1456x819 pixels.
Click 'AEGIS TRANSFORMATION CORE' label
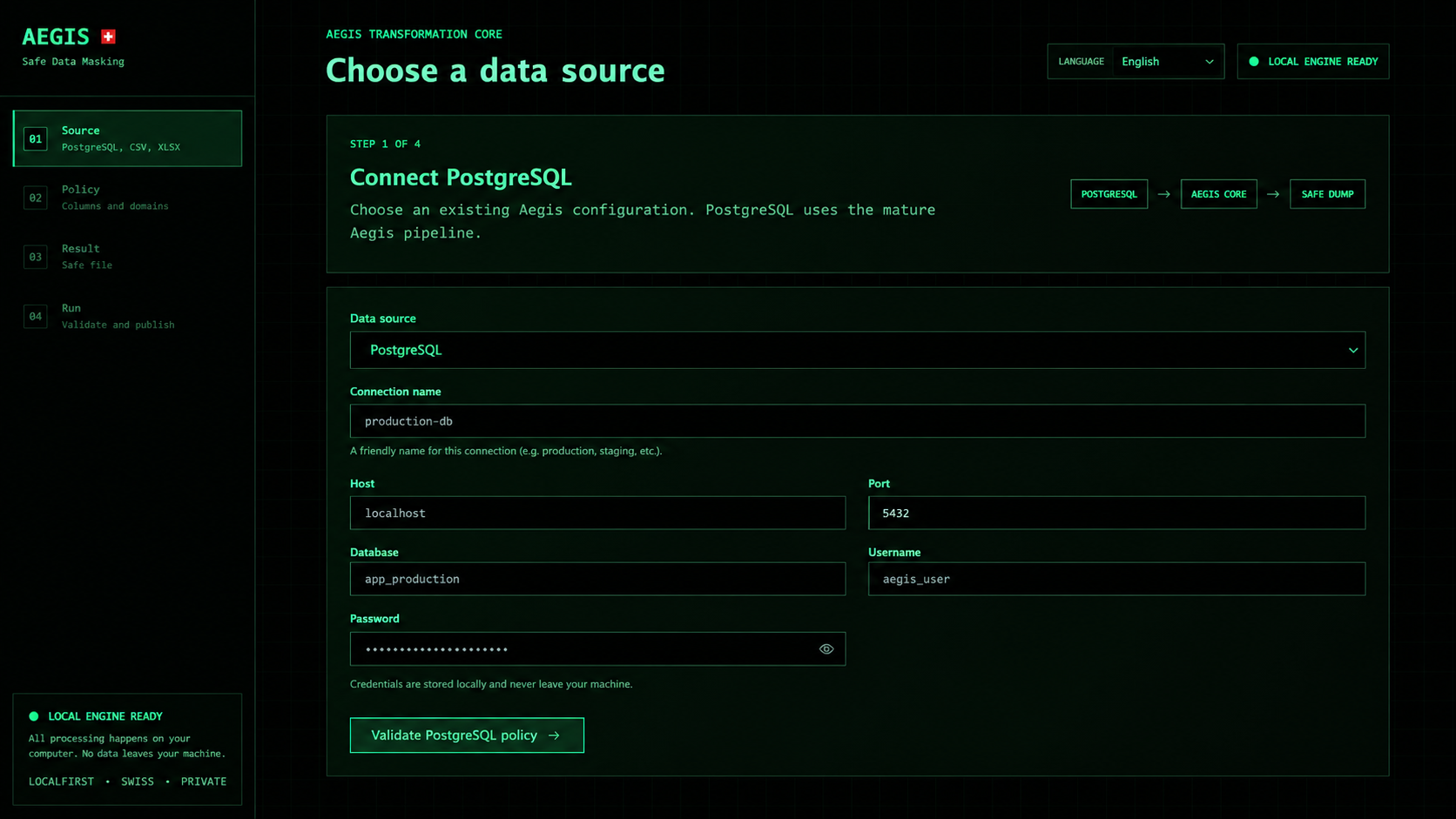point(414,34)
